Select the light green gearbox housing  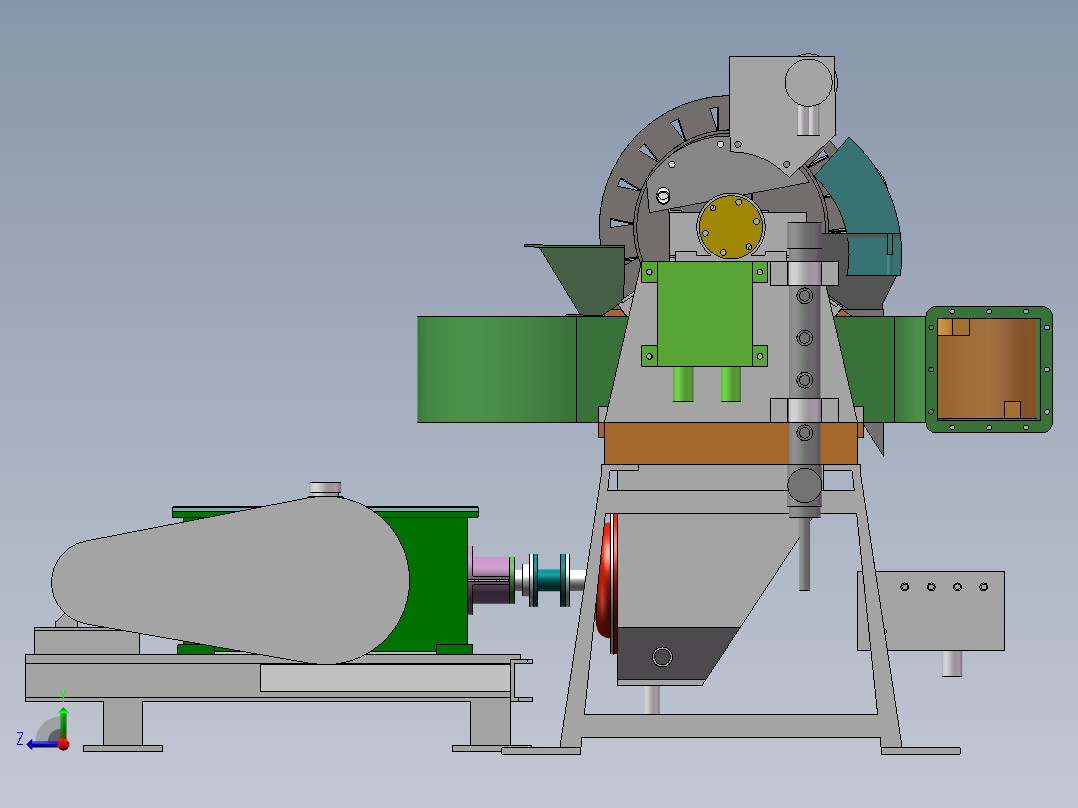pos(704,314)
